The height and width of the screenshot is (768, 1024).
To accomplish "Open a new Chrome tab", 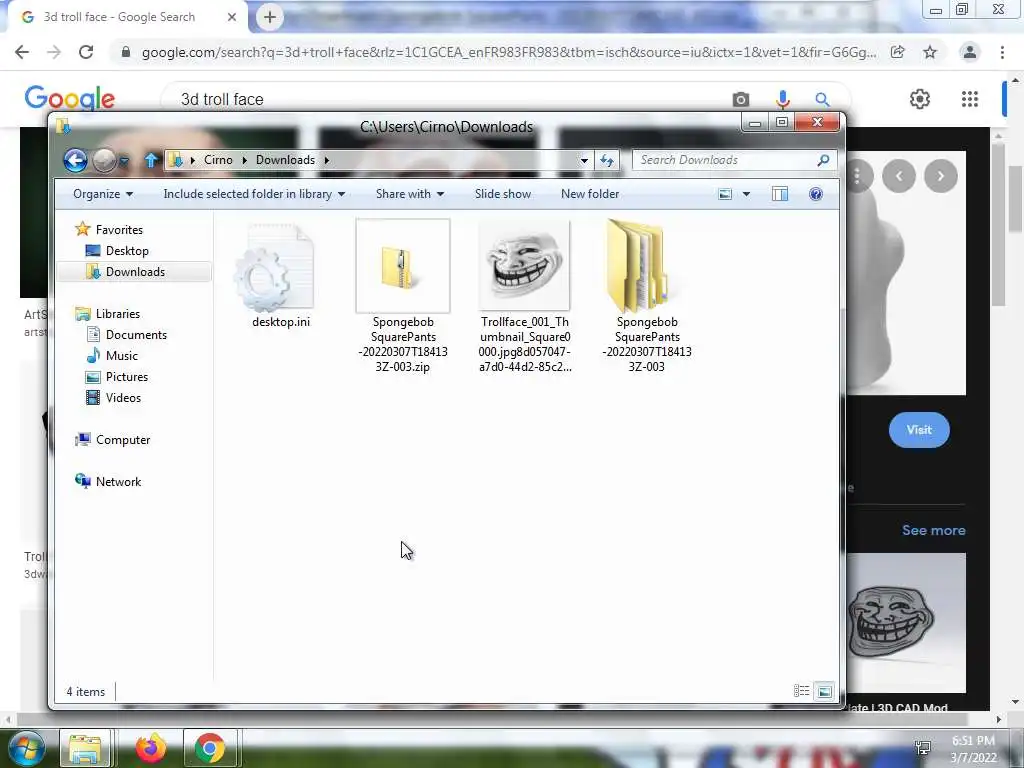I will click(x=270, y=17).
